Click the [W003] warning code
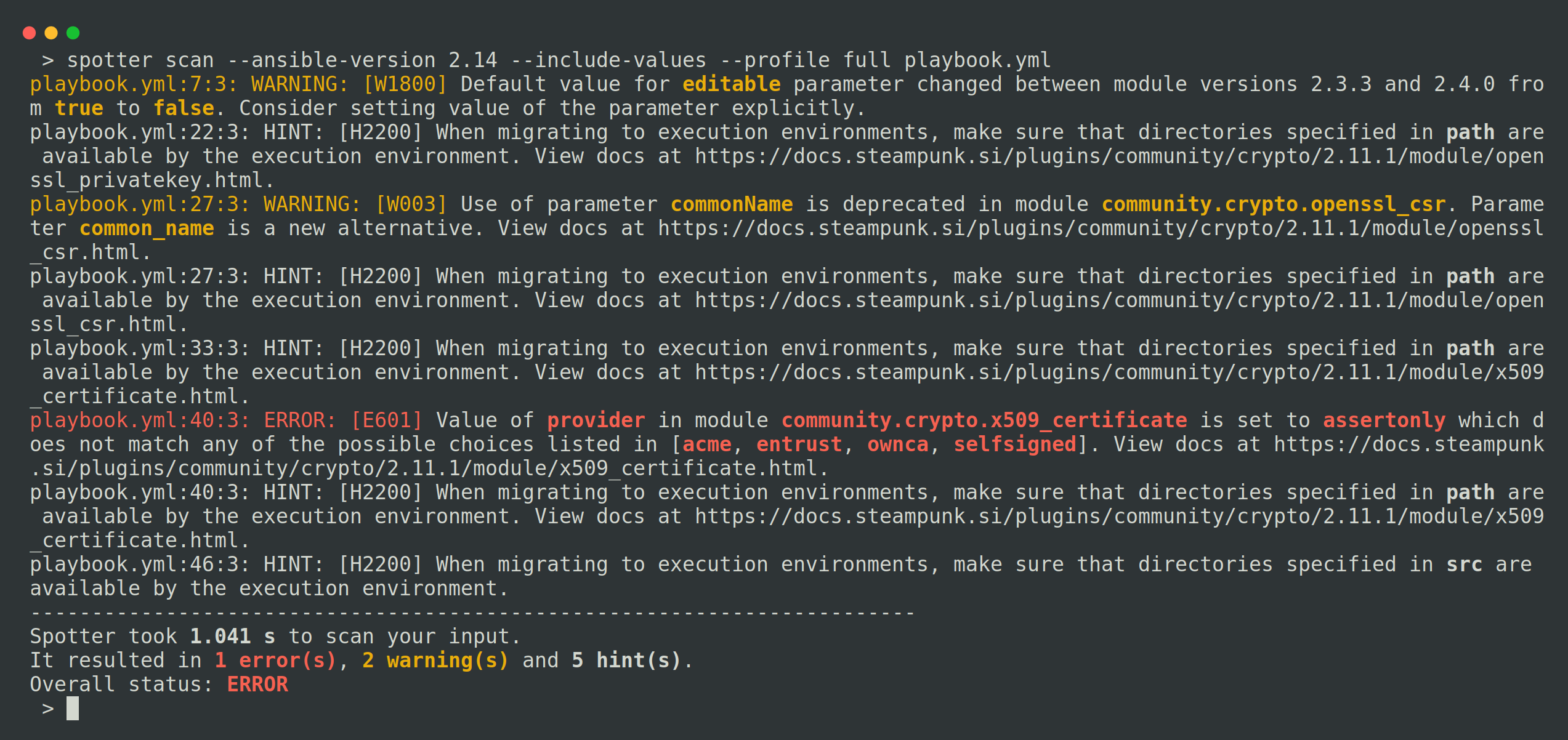Viewport: 1568px width, 740px height. (x=411, y=204)
